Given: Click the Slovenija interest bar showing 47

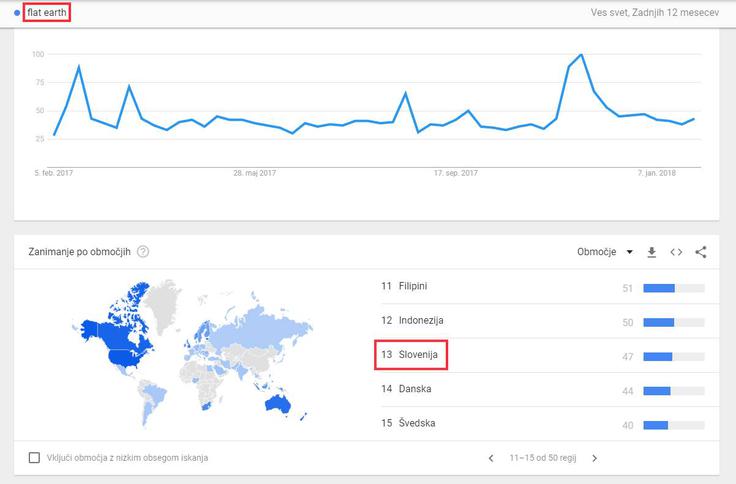Looking at the screenshot, I should click(x=674, y=357).
